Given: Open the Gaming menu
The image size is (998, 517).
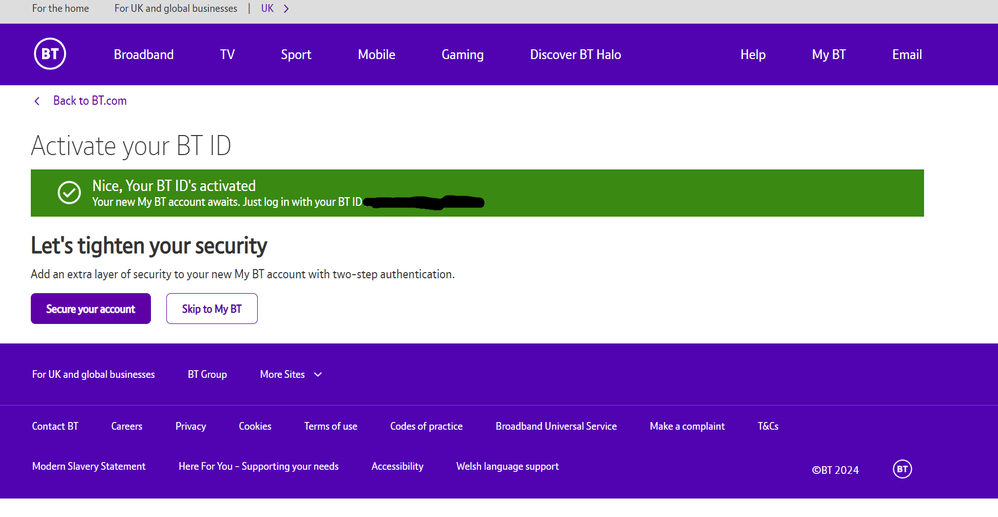Looking at the screenshot, I should point(463,55).
